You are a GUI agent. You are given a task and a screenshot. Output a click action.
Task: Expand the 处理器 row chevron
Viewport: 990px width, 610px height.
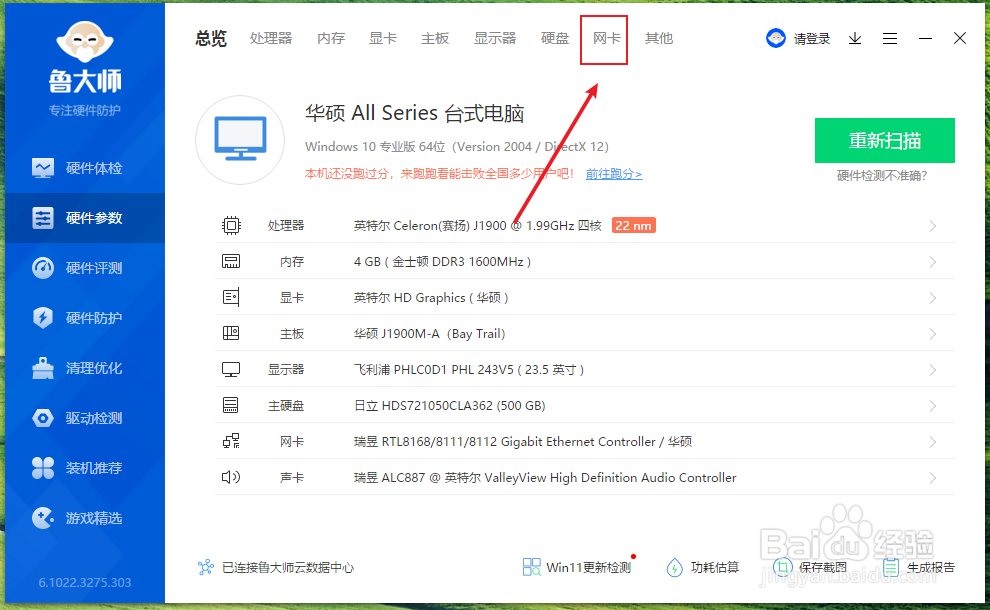[933, 226]
